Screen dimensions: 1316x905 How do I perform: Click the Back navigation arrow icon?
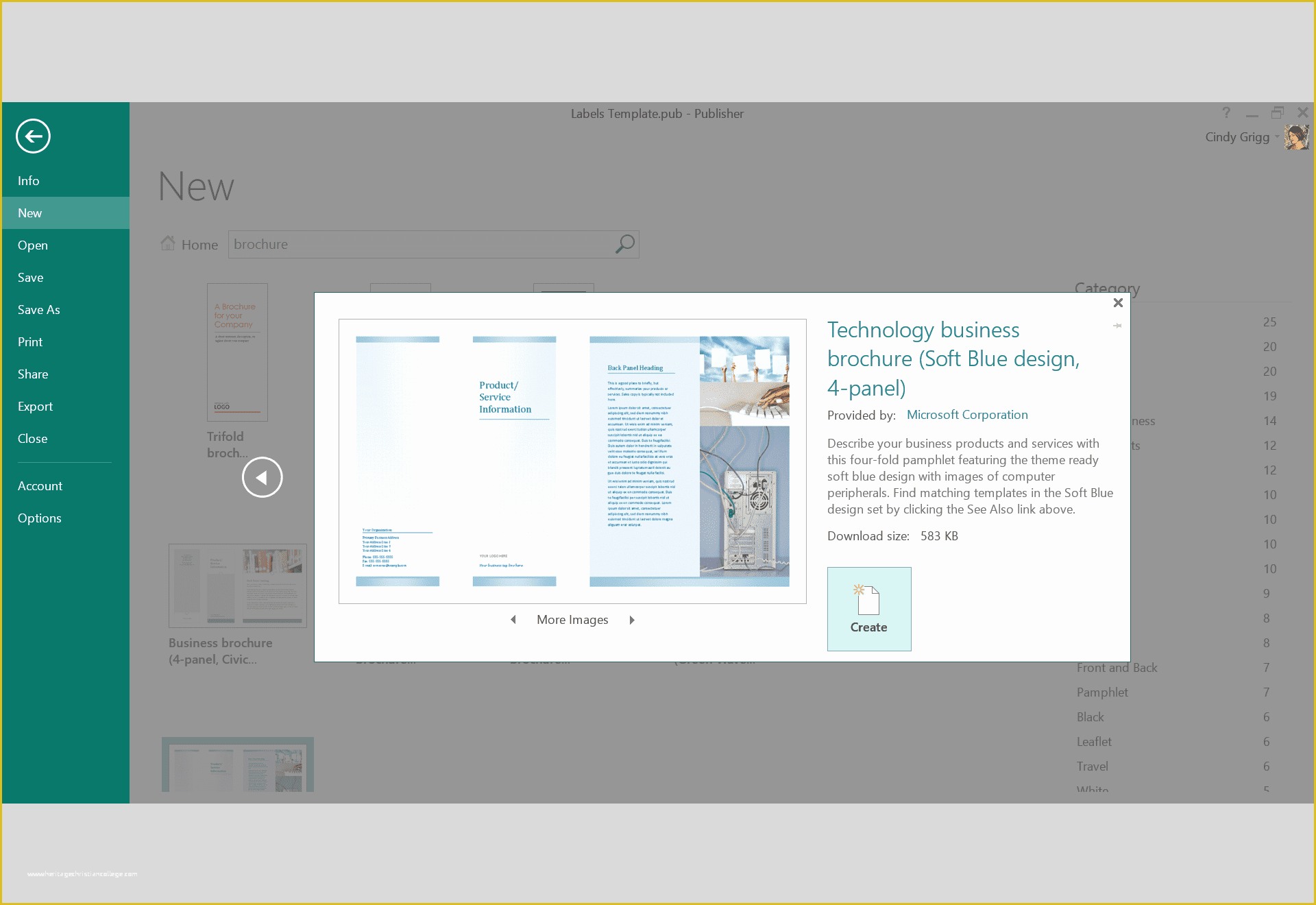point(33,137)
